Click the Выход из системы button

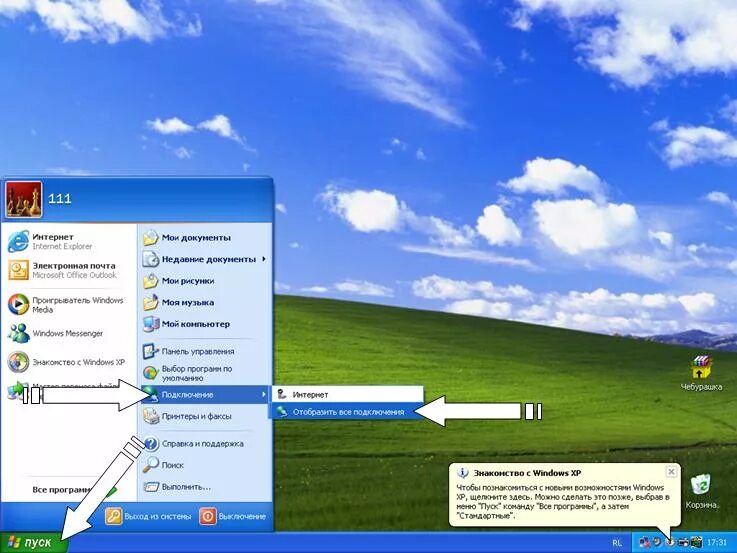pos(148,516)
